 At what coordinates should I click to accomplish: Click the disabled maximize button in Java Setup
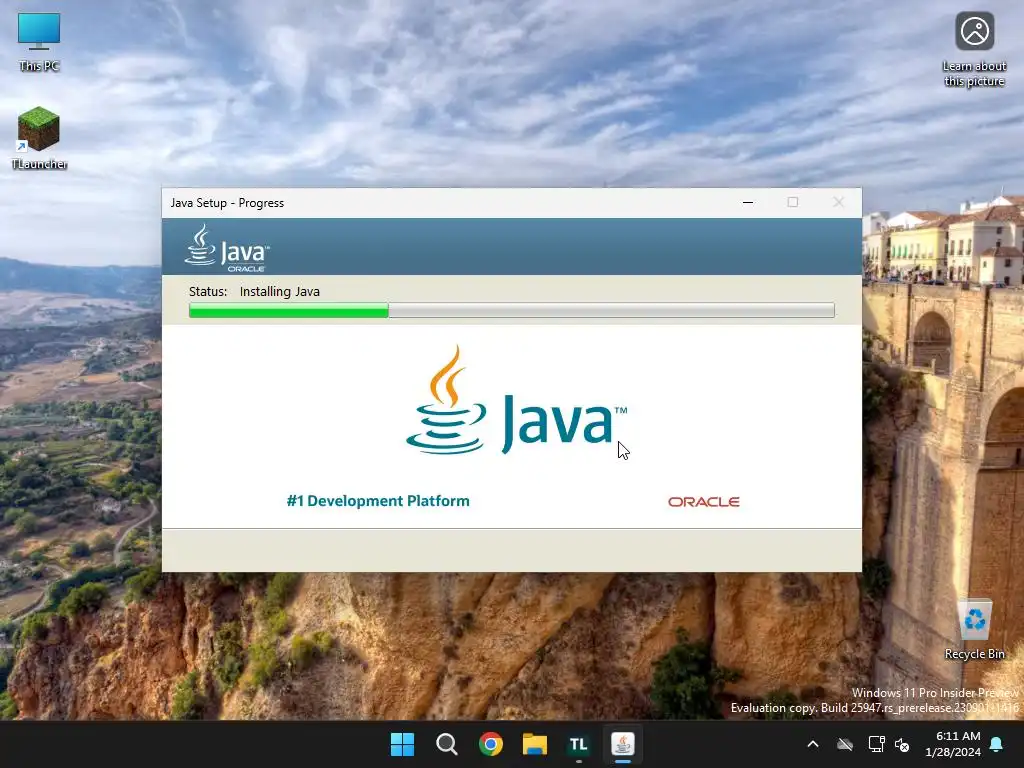click(x=793, y=202)
